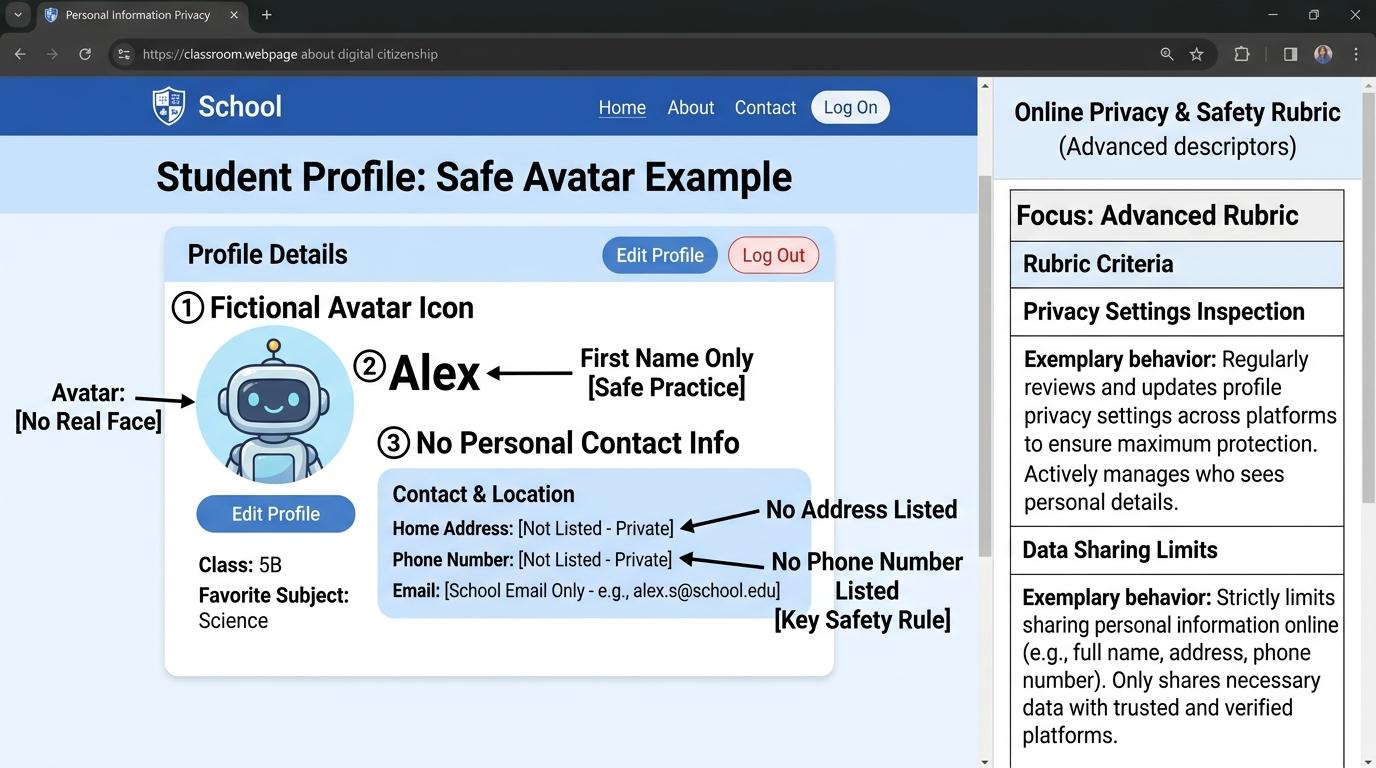This screenshot has height=768, width=1376.
Task: Click the 'Rubric Criteria' row
Action: point(1177,265)
